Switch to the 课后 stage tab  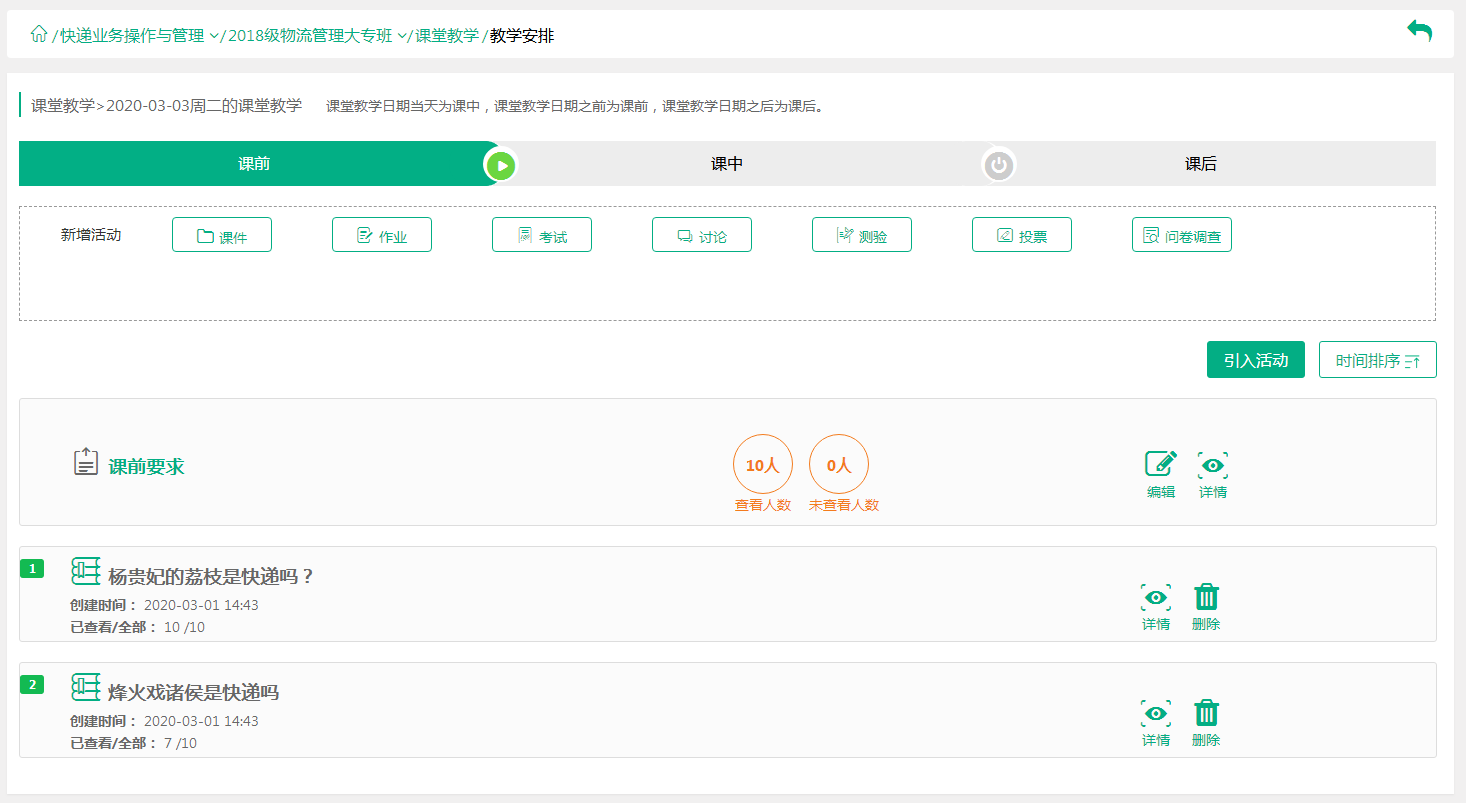pos(1200,164)
